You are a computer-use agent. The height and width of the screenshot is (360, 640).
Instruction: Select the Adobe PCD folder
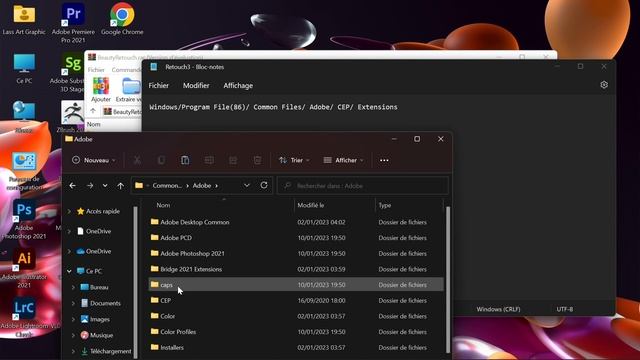click(x=296, y=238)
